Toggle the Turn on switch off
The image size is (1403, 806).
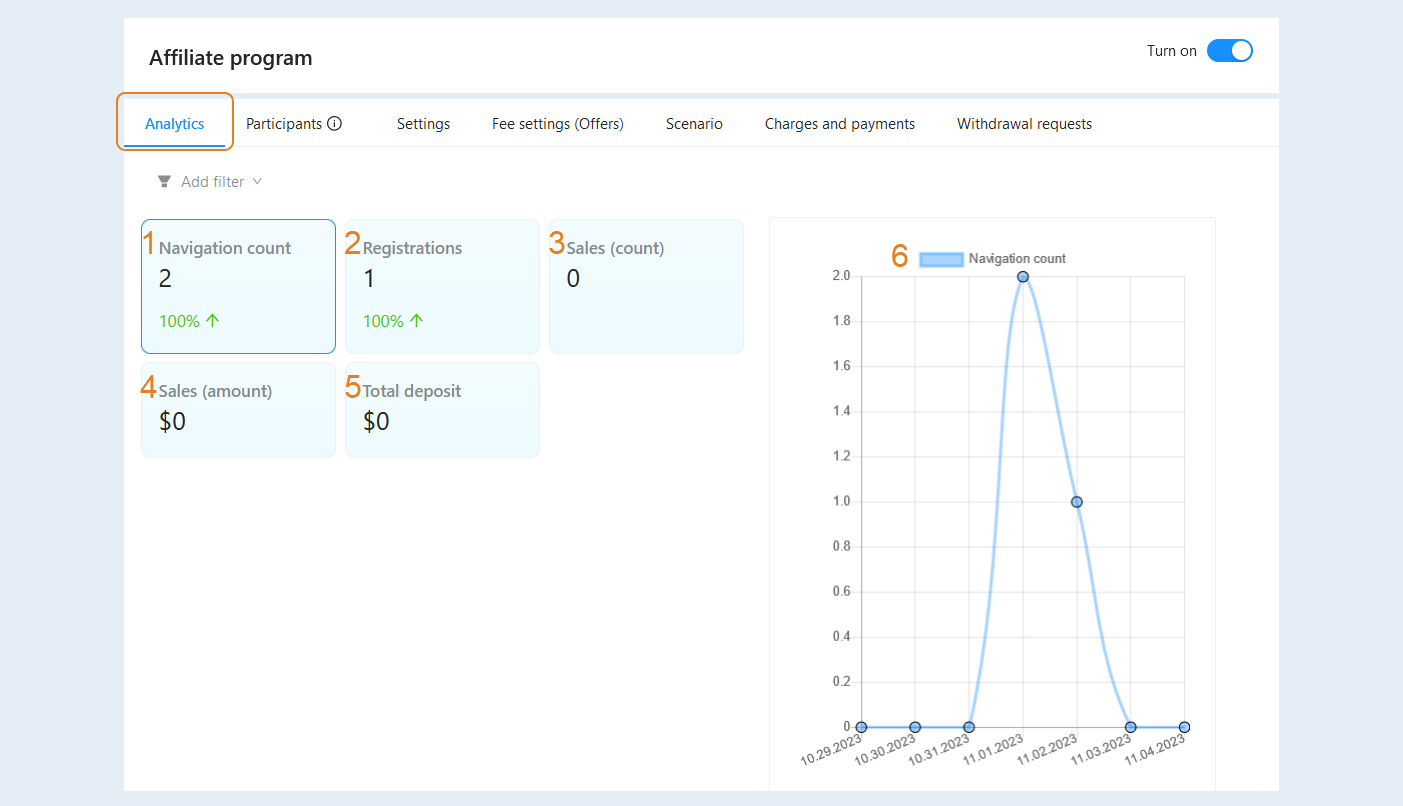click(1229, 51)
